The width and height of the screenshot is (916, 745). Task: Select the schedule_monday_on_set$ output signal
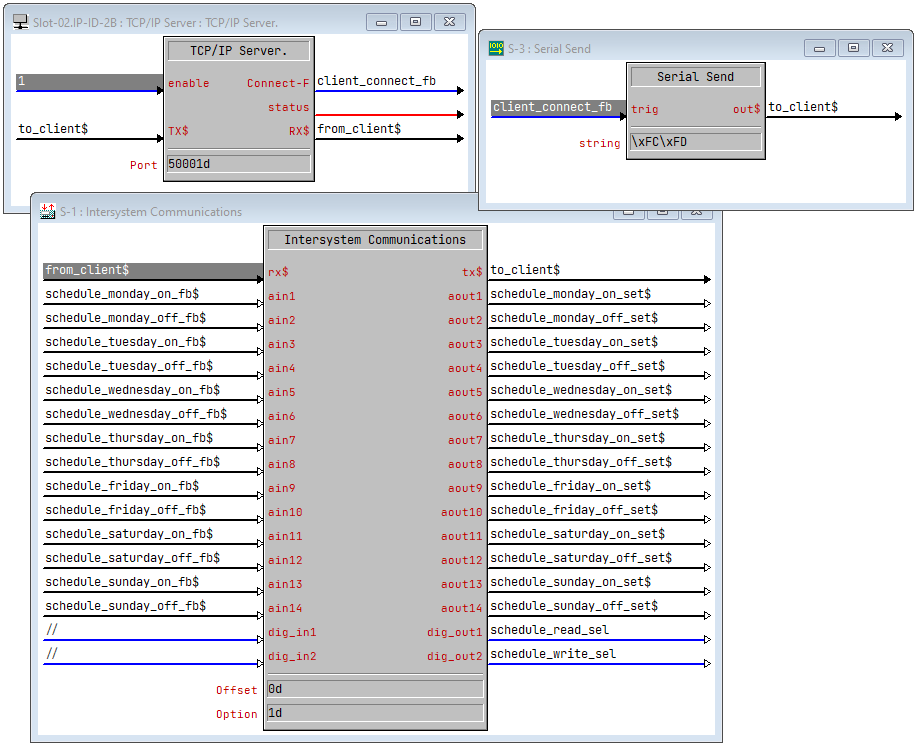[570, 294]
